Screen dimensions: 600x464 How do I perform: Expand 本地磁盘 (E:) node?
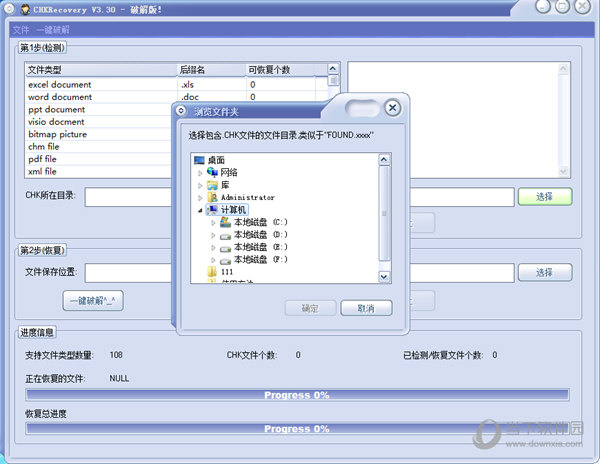(x=213, y=248)
